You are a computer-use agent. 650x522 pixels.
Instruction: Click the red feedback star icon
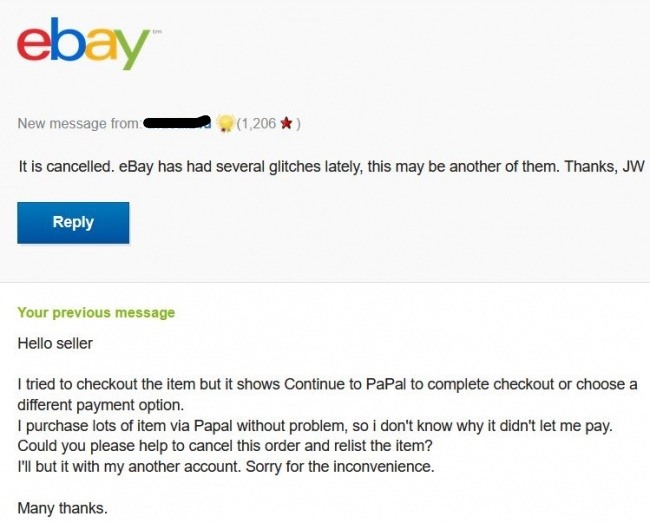point(286,123)
